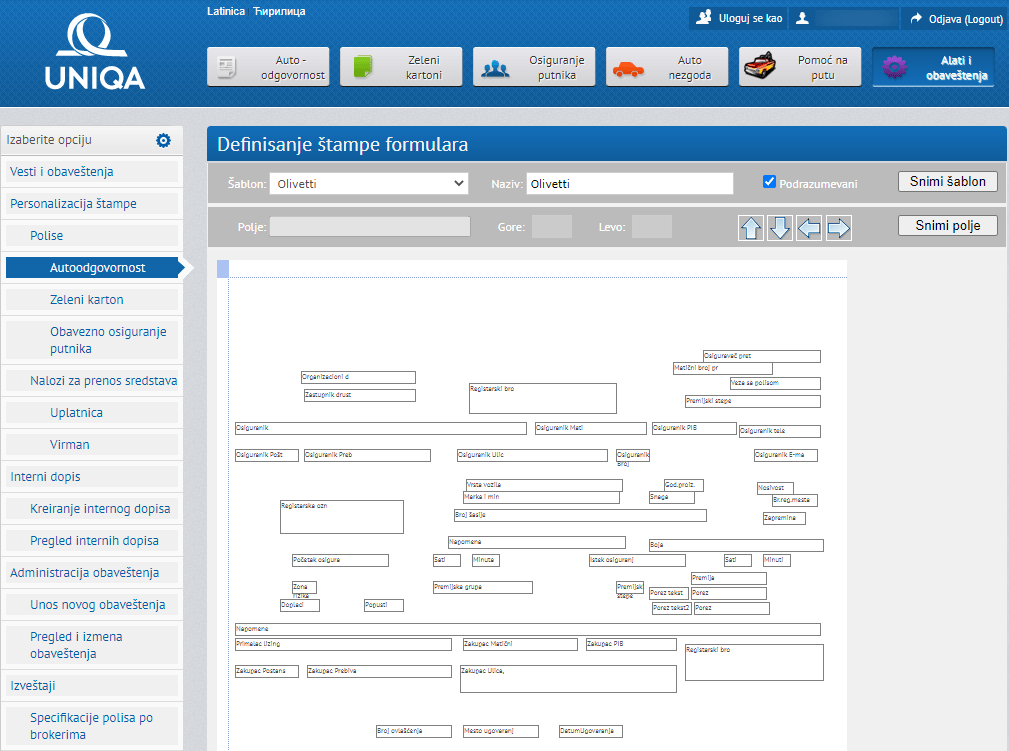The height and width of the screenshot is (751, 1009).
Task: Click the Naziv text field
Action: point(629,183)
